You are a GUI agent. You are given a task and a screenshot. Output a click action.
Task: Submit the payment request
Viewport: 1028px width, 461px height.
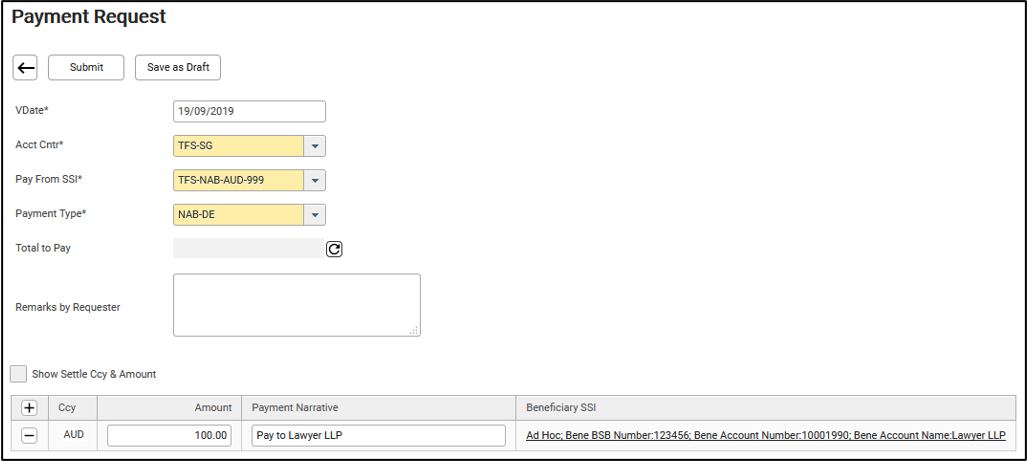tap(87, 68)
